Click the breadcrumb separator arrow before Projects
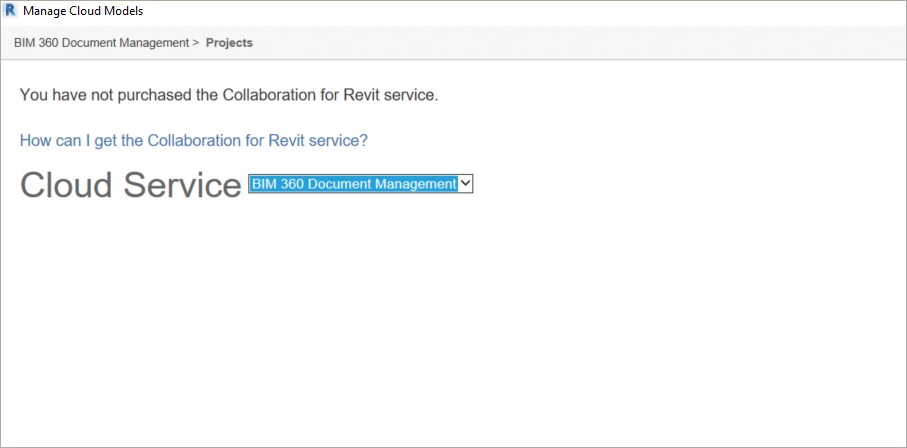The image size is (907, 448). click(196, 43)
